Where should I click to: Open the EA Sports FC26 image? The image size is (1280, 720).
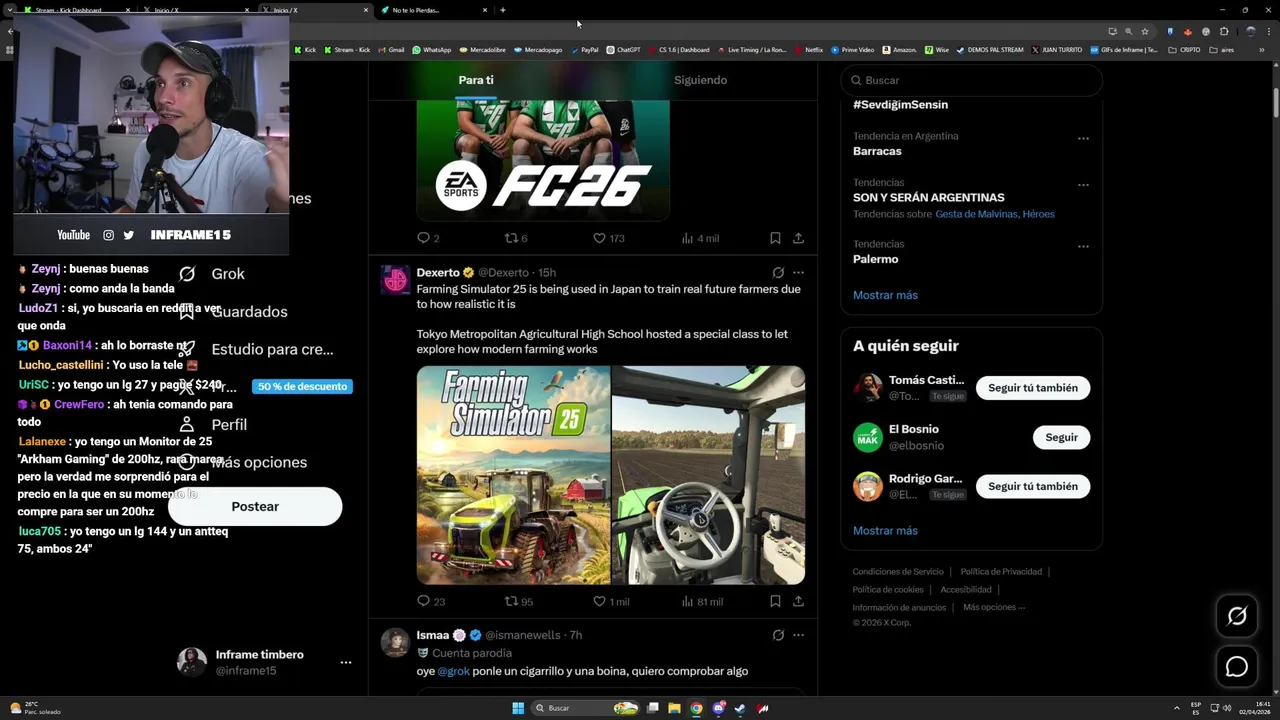point(543,160)
